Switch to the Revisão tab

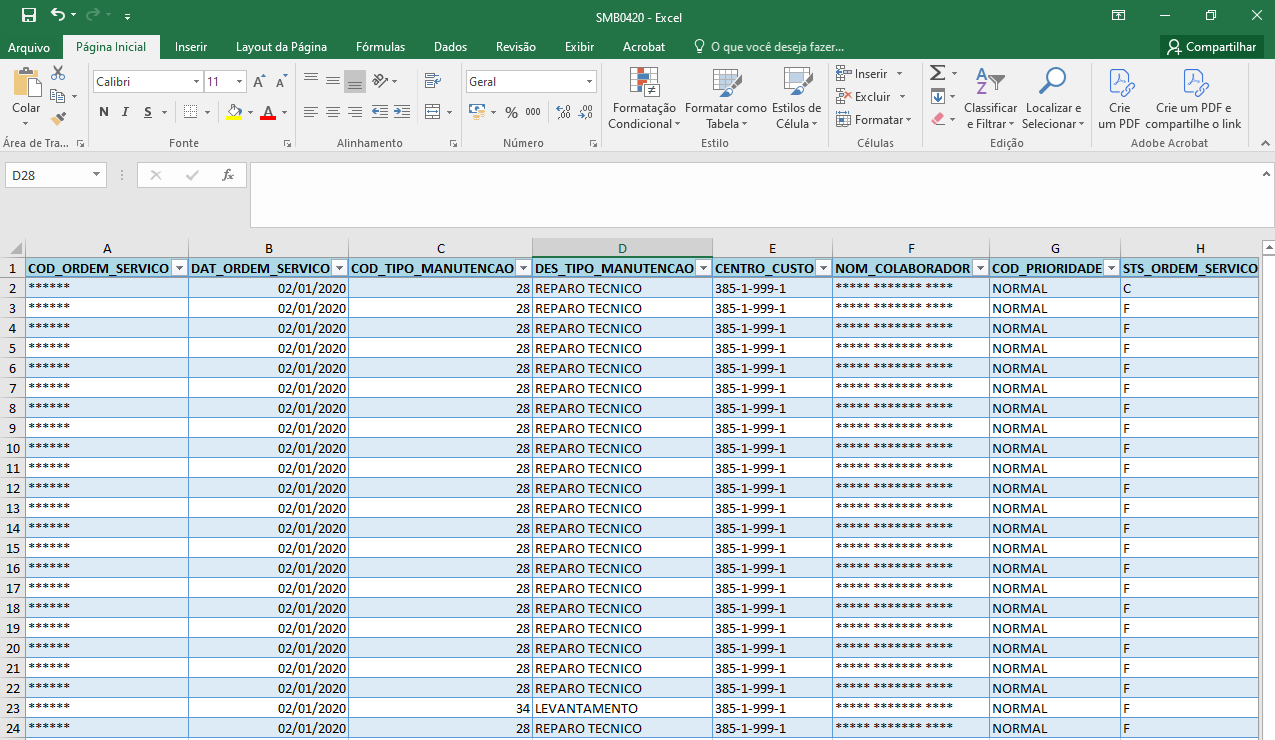tap(516, 47)
